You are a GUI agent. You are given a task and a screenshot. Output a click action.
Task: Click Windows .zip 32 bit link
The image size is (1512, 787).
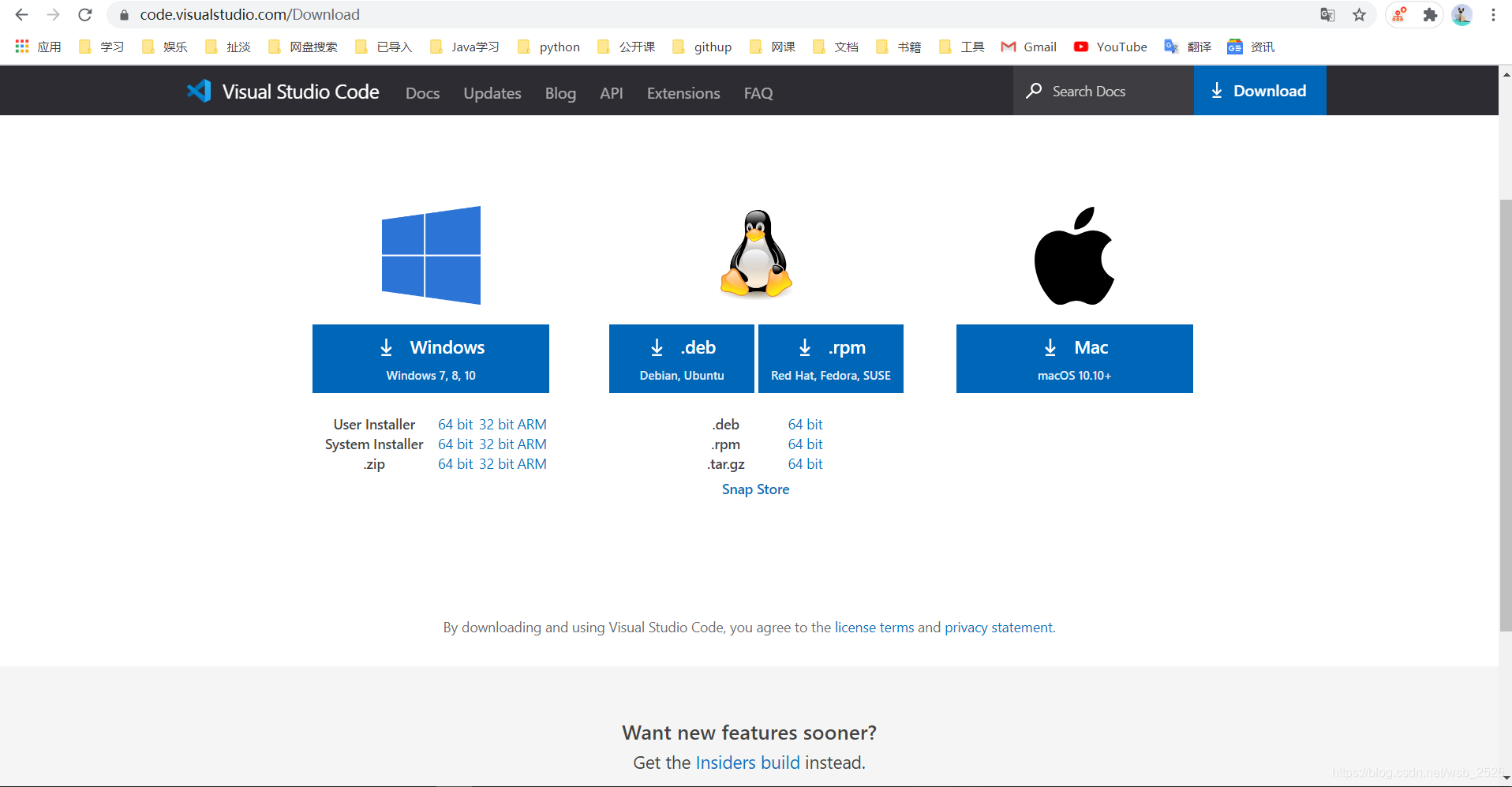496,464
